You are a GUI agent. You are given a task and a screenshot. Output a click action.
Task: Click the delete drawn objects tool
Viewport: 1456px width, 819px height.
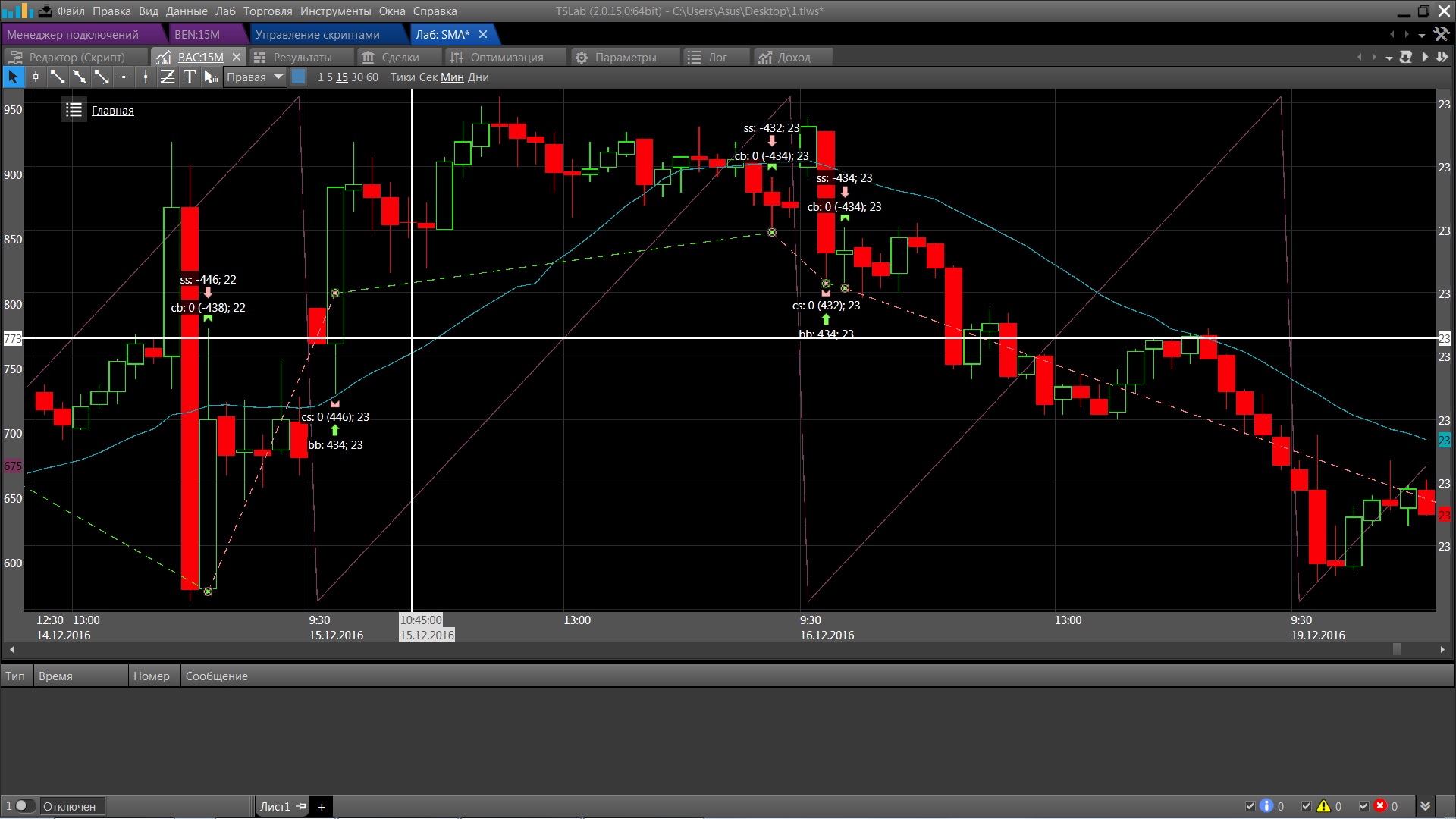(211, 77)
